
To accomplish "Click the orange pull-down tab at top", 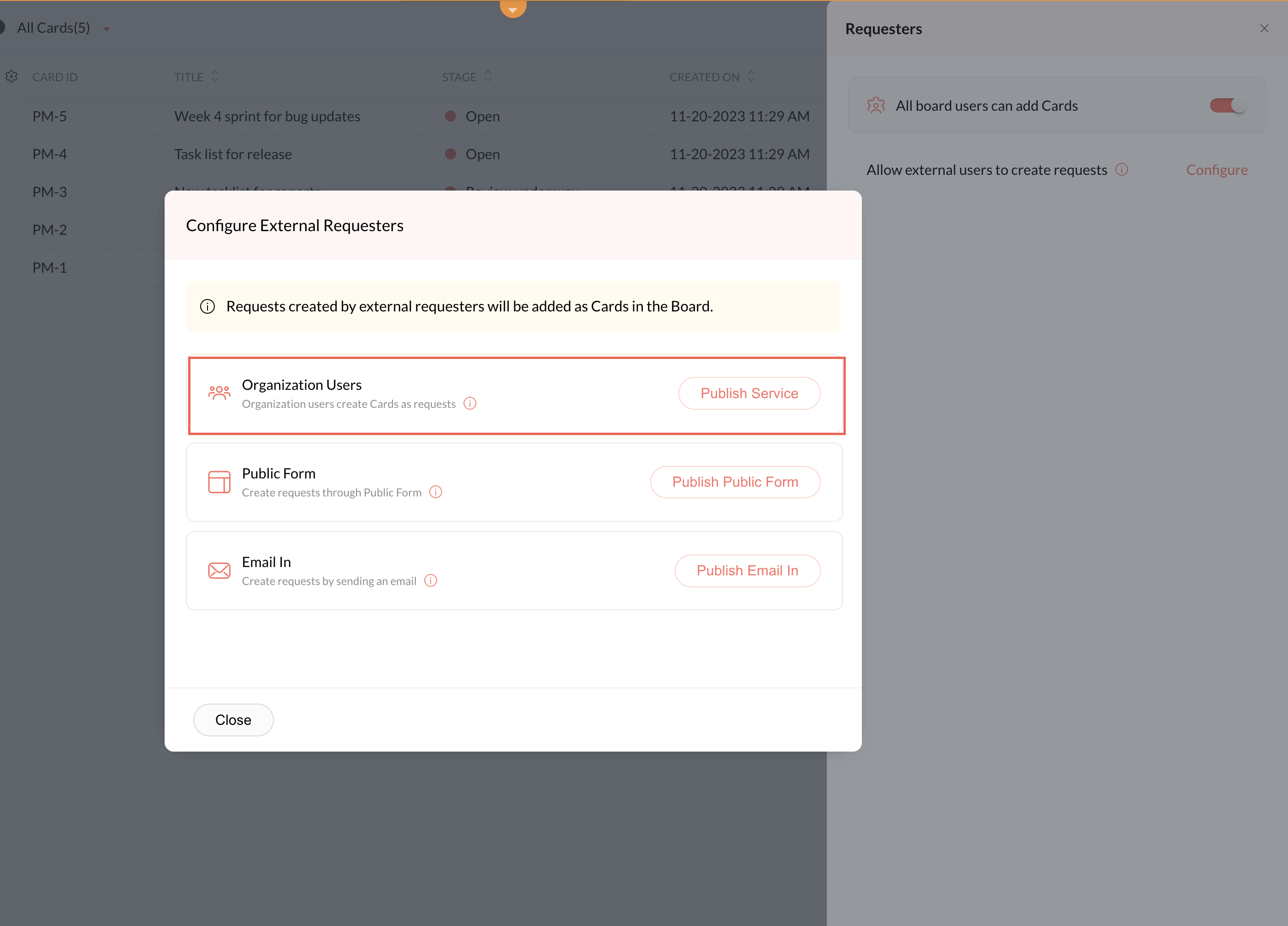I will 513,8.
